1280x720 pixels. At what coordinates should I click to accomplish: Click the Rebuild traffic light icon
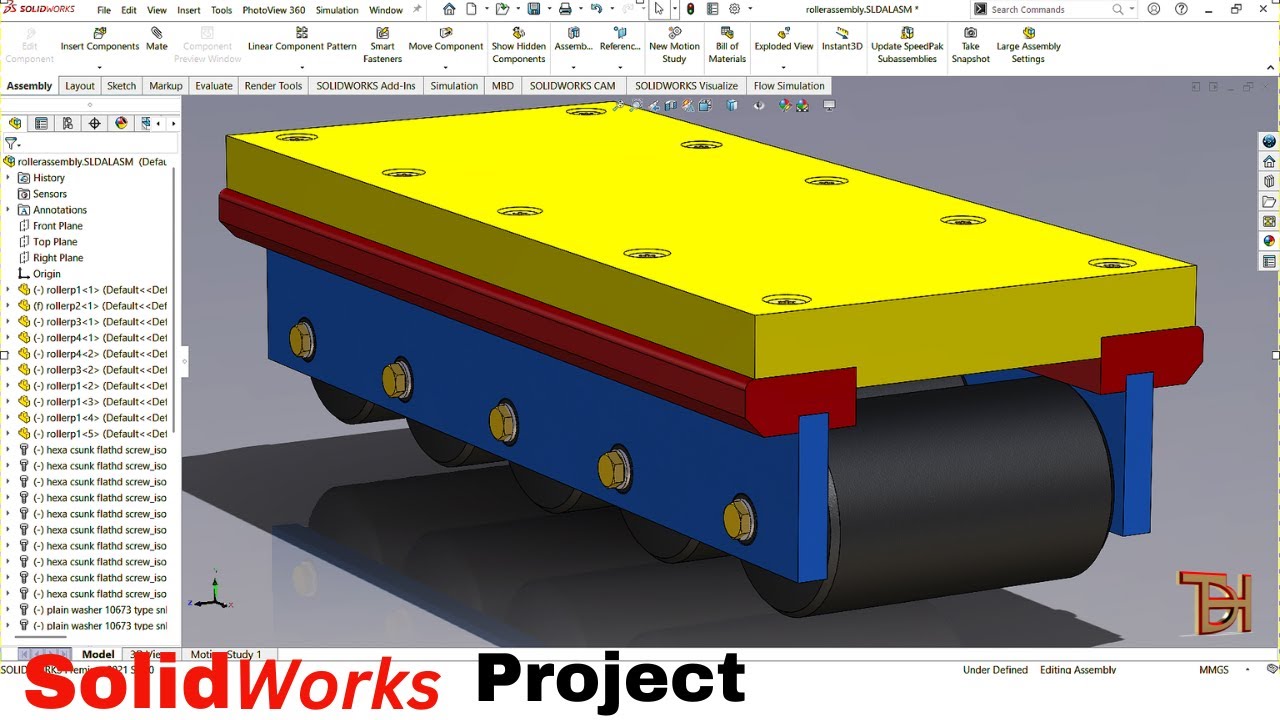point(690,9)
